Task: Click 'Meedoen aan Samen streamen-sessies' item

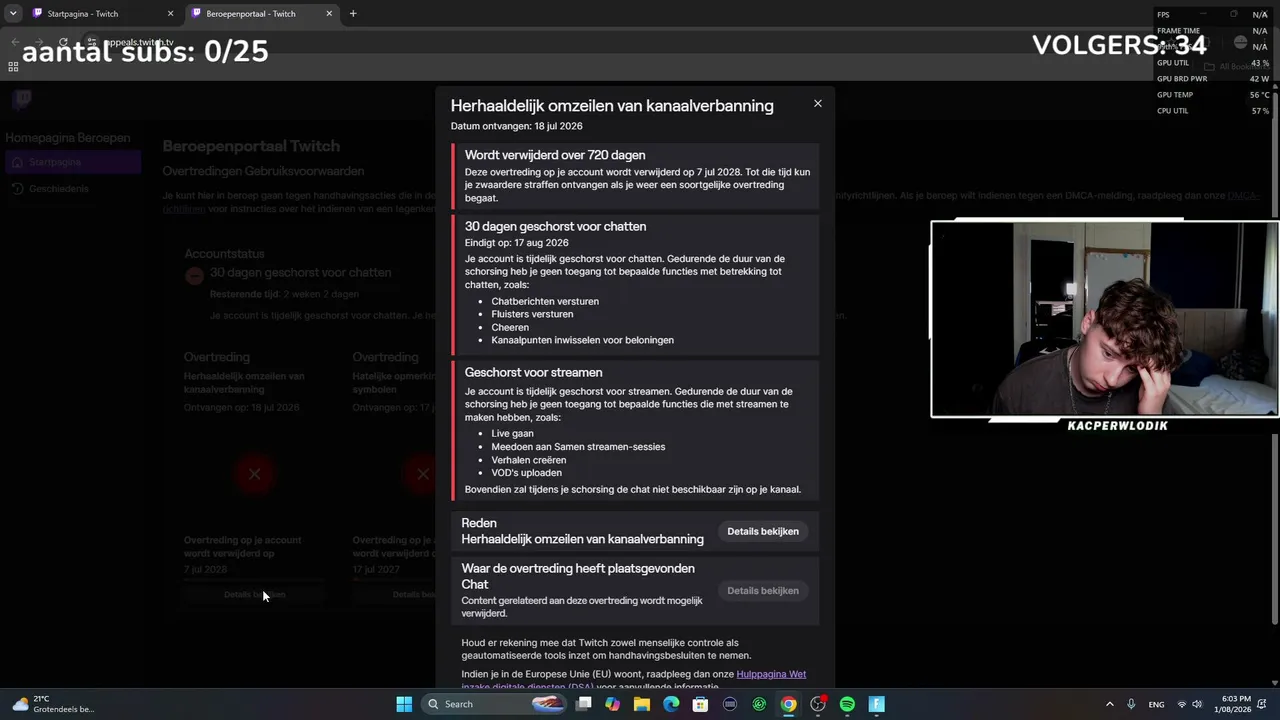Action: [x=578, y=447]
